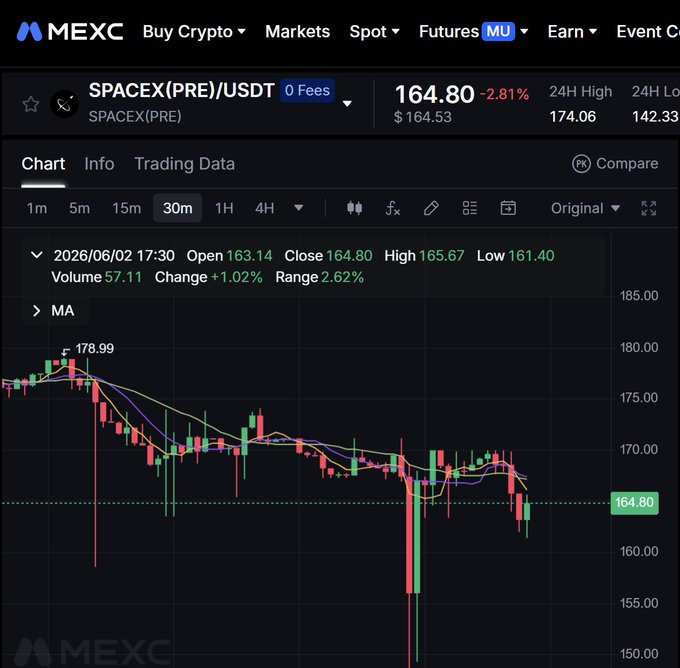This screenshot has height=668, width=680.
Task: Switch to the Trading Data tab
Action: (x=184, y=164)
